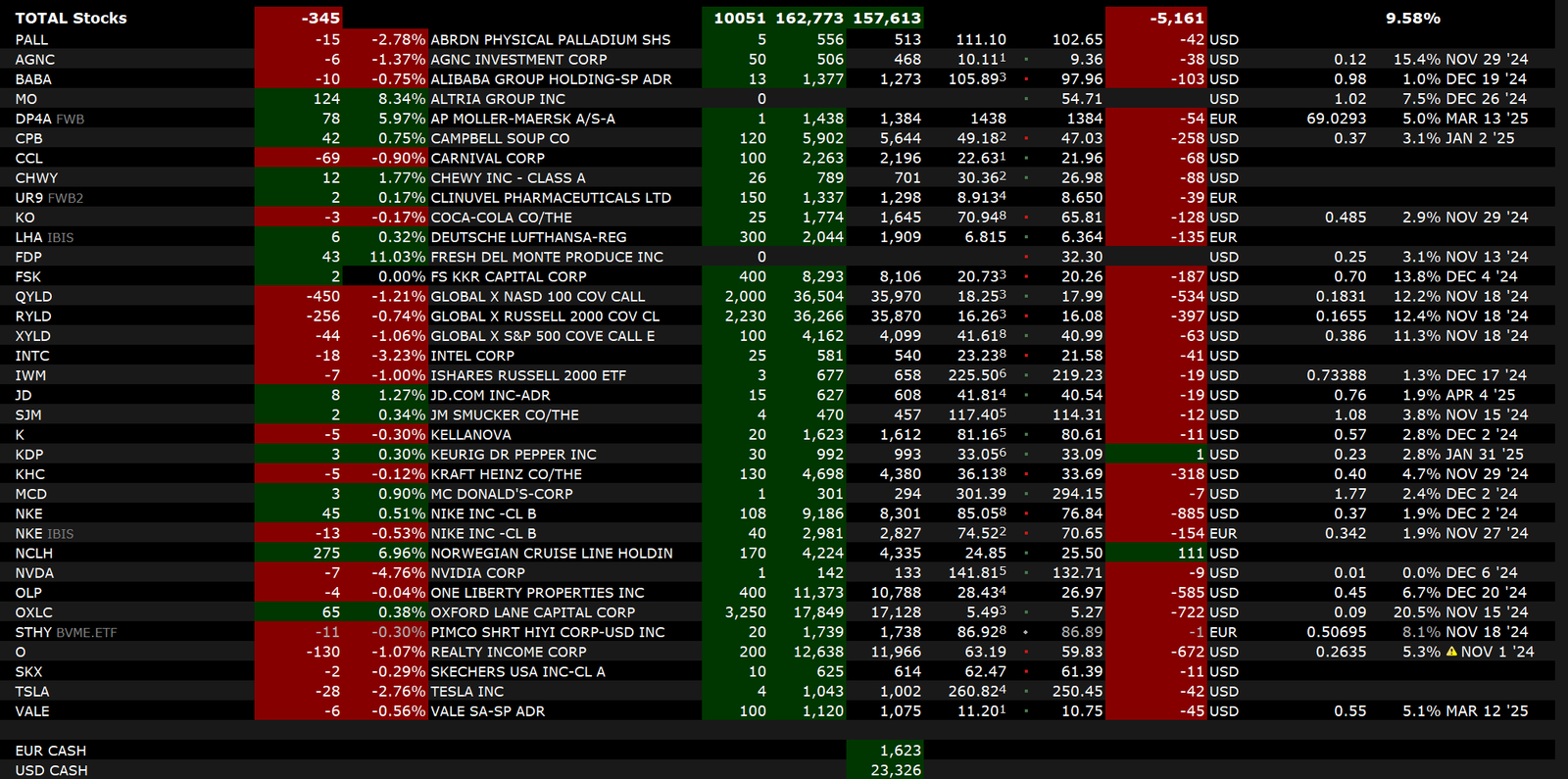The height and width of the screenshot is (779, 1568).
Task: Select the QYLD ticker symbol
Action: point(33,297)
